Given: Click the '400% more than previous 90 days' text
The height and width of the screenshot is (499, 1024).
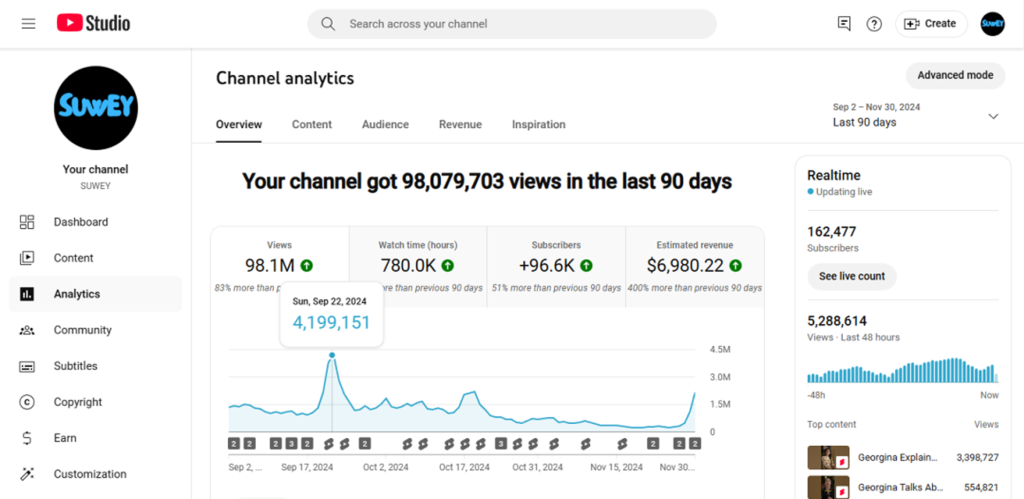Looking at the screenshot, I should point(695,287).
